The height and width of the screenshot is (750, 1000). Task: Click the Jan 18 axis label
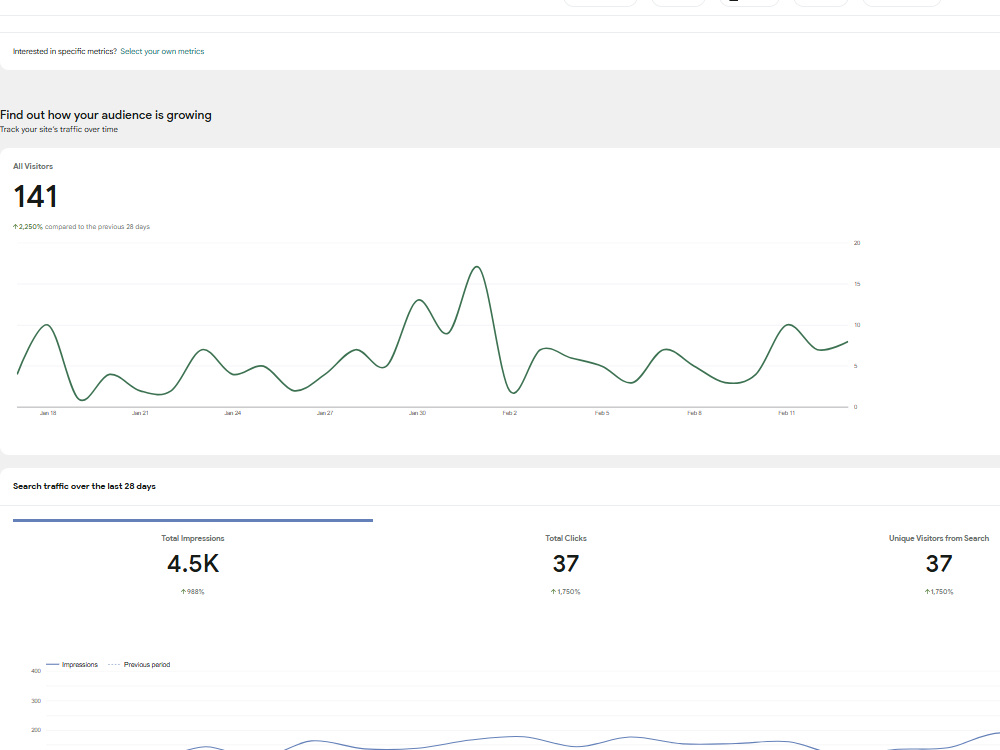[x=48, y=413]
